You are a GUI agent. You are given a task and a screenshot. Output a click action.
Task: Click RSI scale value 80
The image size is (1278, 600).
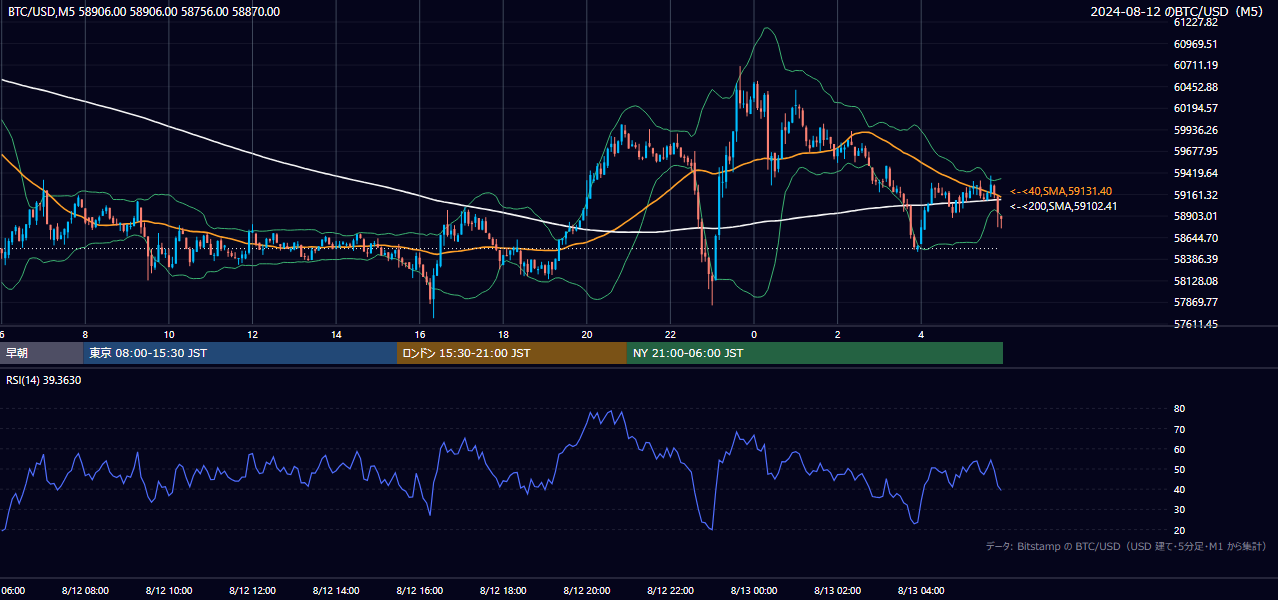pos(1179,409)
